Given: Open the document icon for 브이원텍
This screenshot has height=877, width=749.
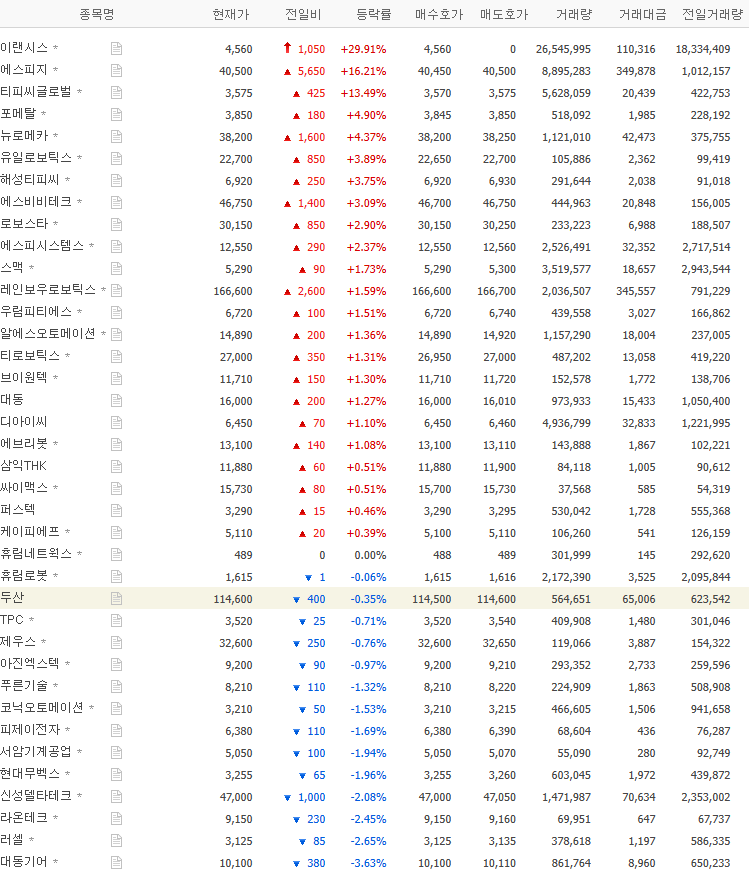Looking at the screenshot, I should click(x=116, y=379).
